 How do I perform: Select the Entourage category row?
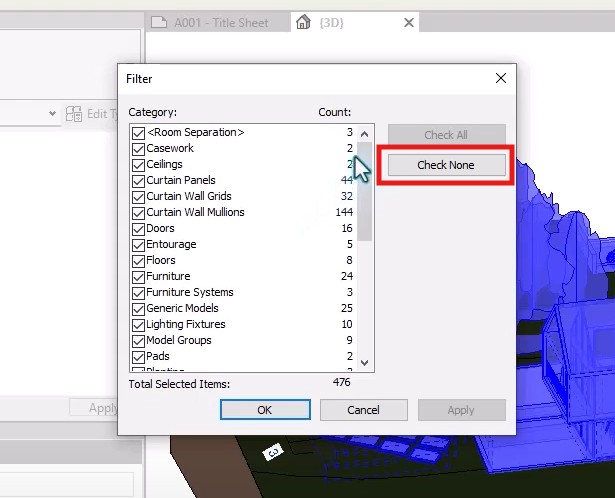(x=171, y=244)
